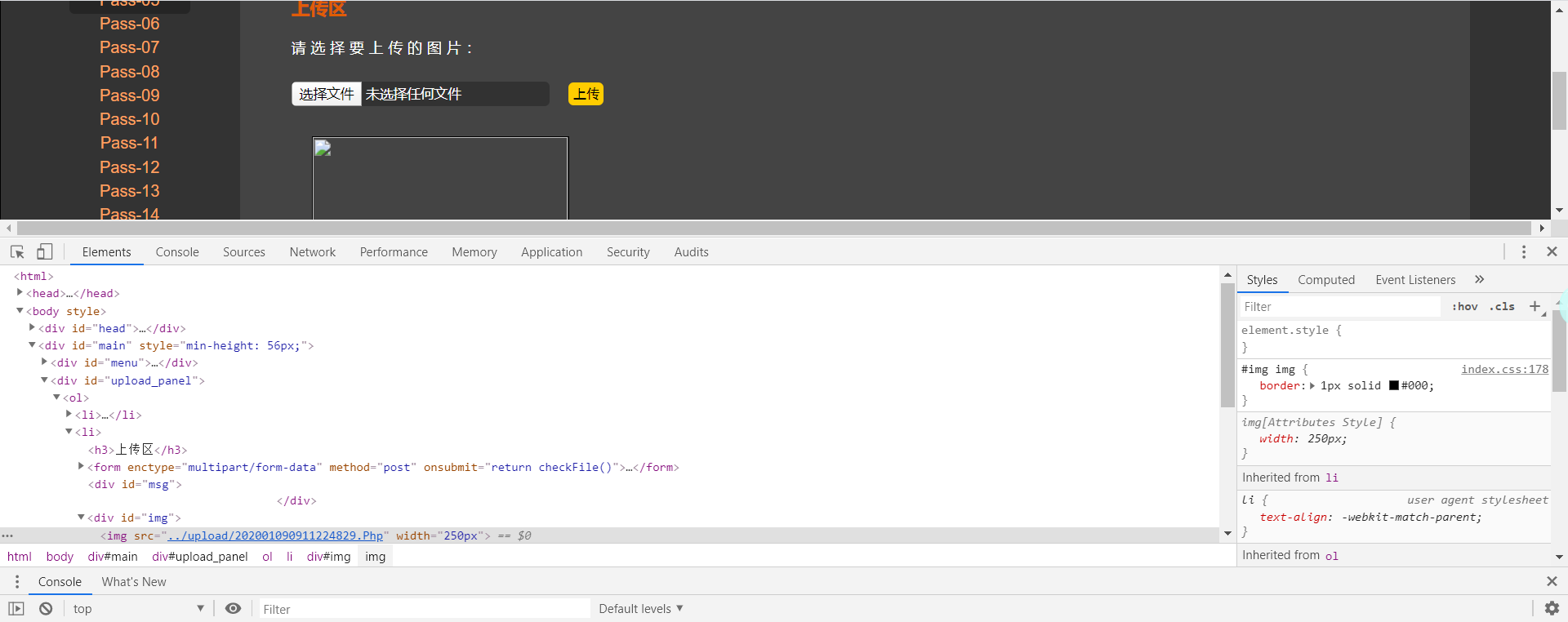Open the JavaScript context 'top' dropdown
This screenshot has height=622, width=1568.
click(x=138, y=609)
